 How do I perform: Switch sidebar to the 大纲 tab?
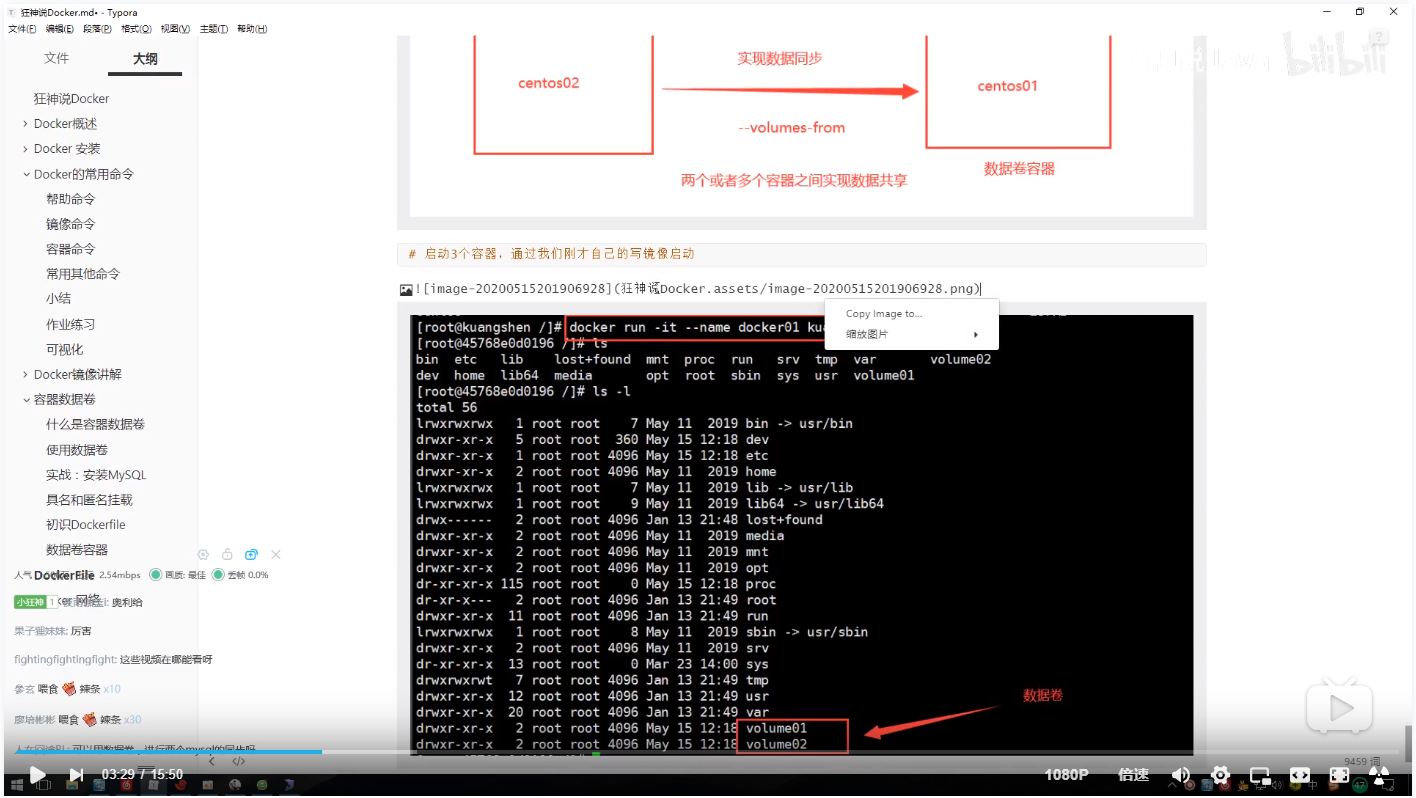point(145,59)
